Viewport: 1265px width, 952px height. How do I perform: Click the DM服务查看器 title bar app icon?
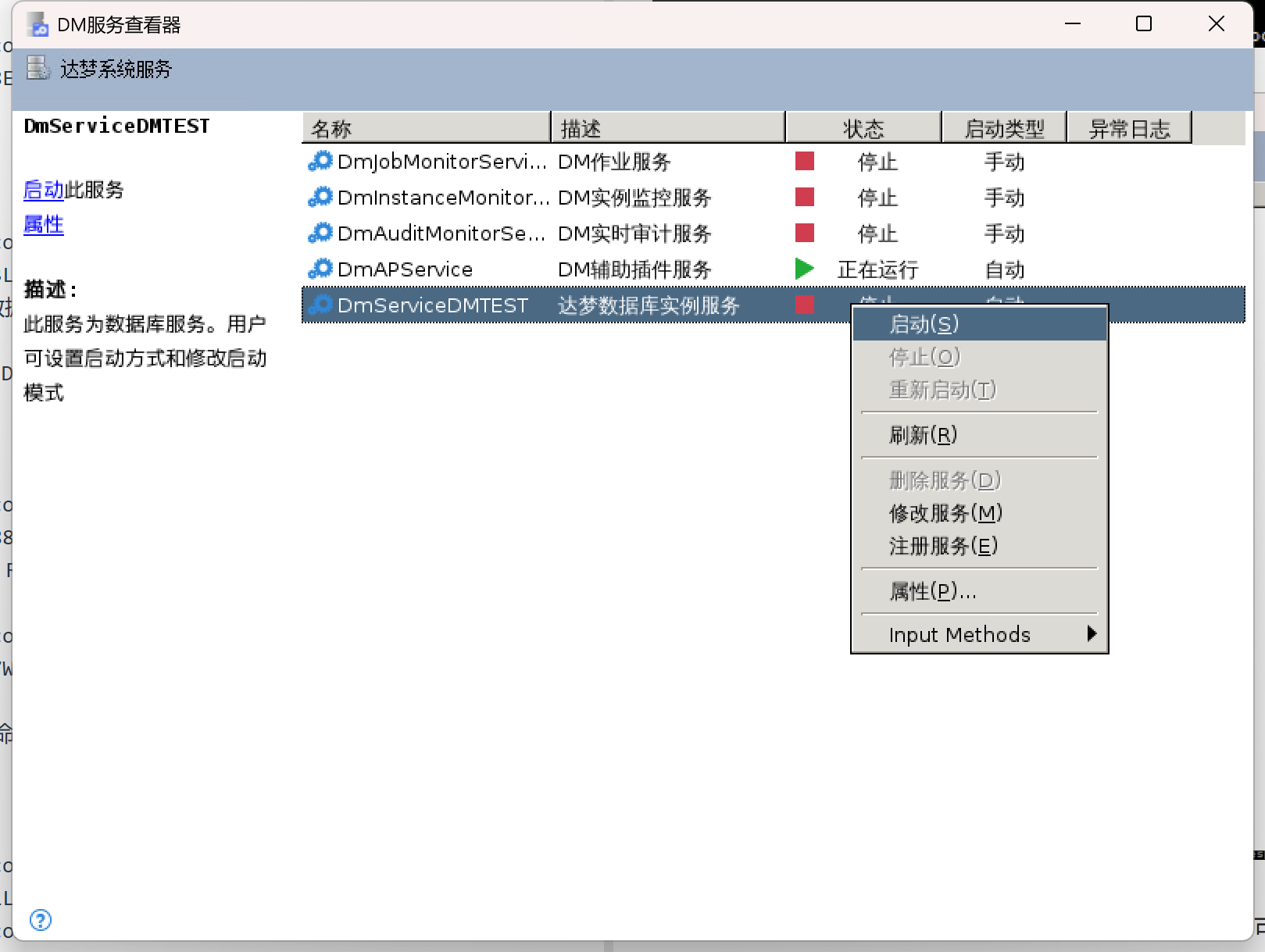point(38,25)
